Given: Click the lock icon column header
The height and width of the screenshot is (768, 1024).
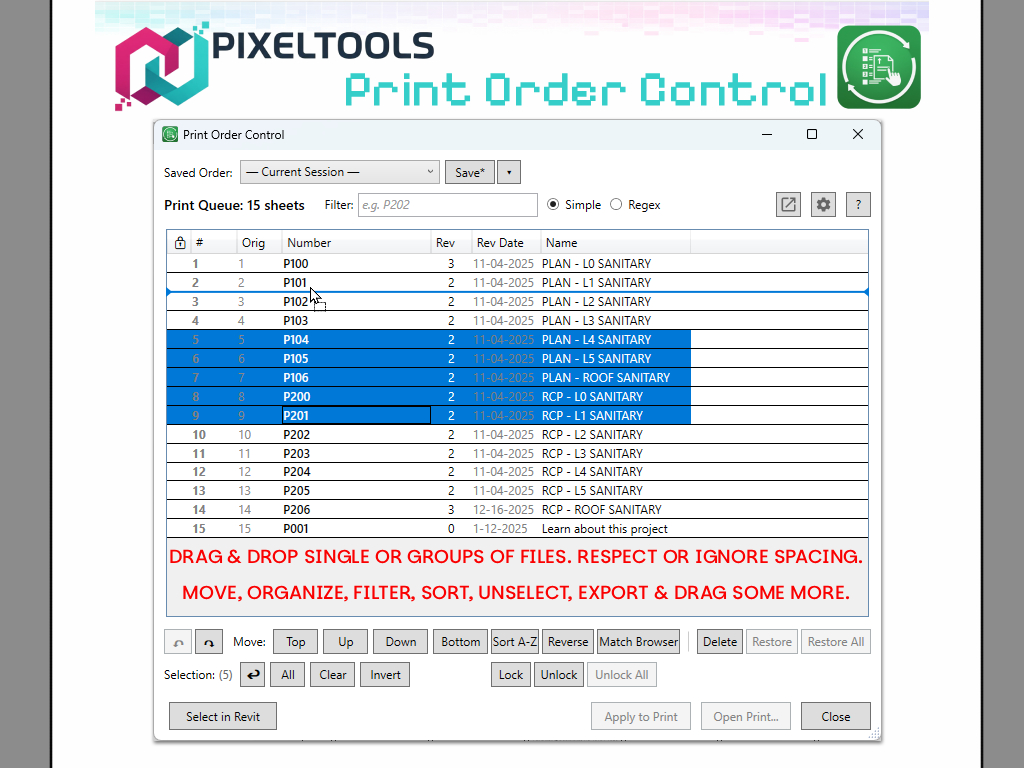Looking at the screenshot, I should pyautogui.click(x=180, y=243).
